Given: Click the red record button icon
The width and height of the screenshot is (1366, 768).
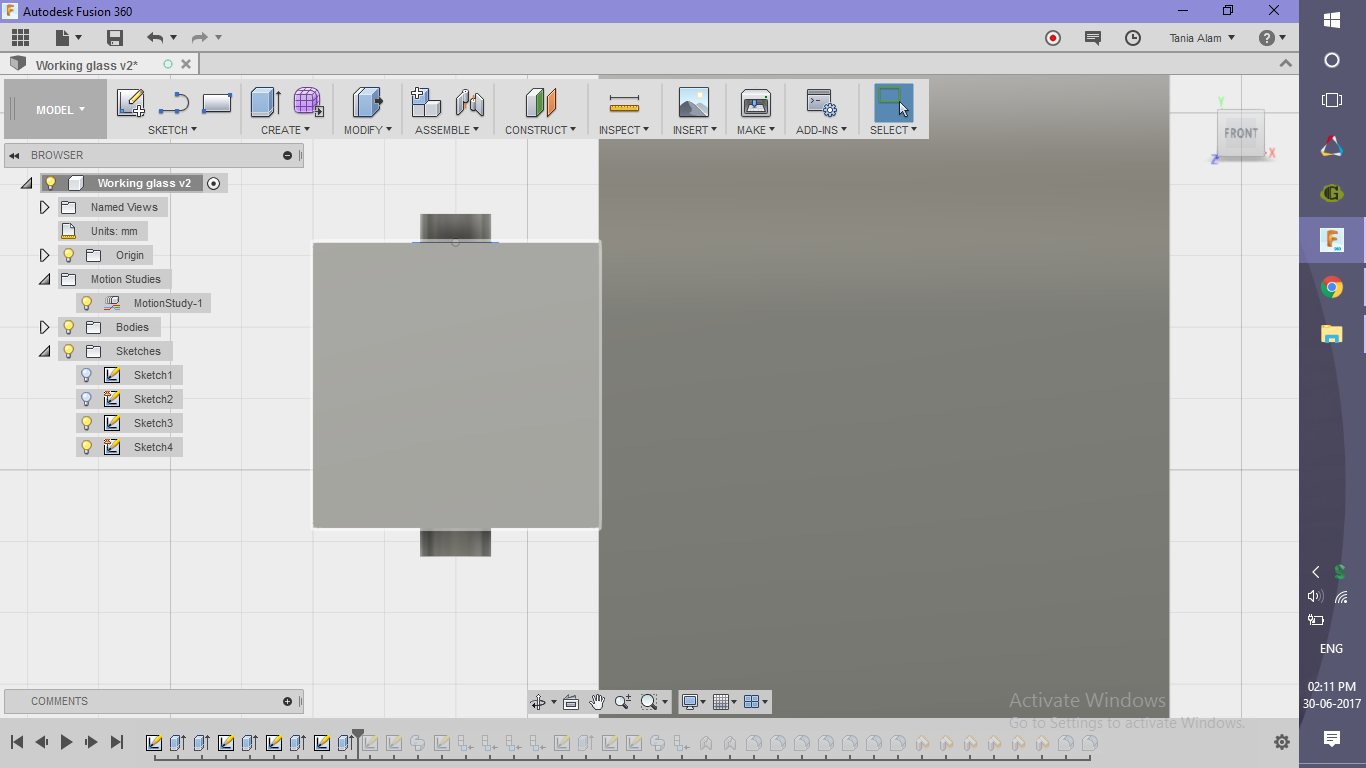Looking at the screenshot, I should point(1053,38).
